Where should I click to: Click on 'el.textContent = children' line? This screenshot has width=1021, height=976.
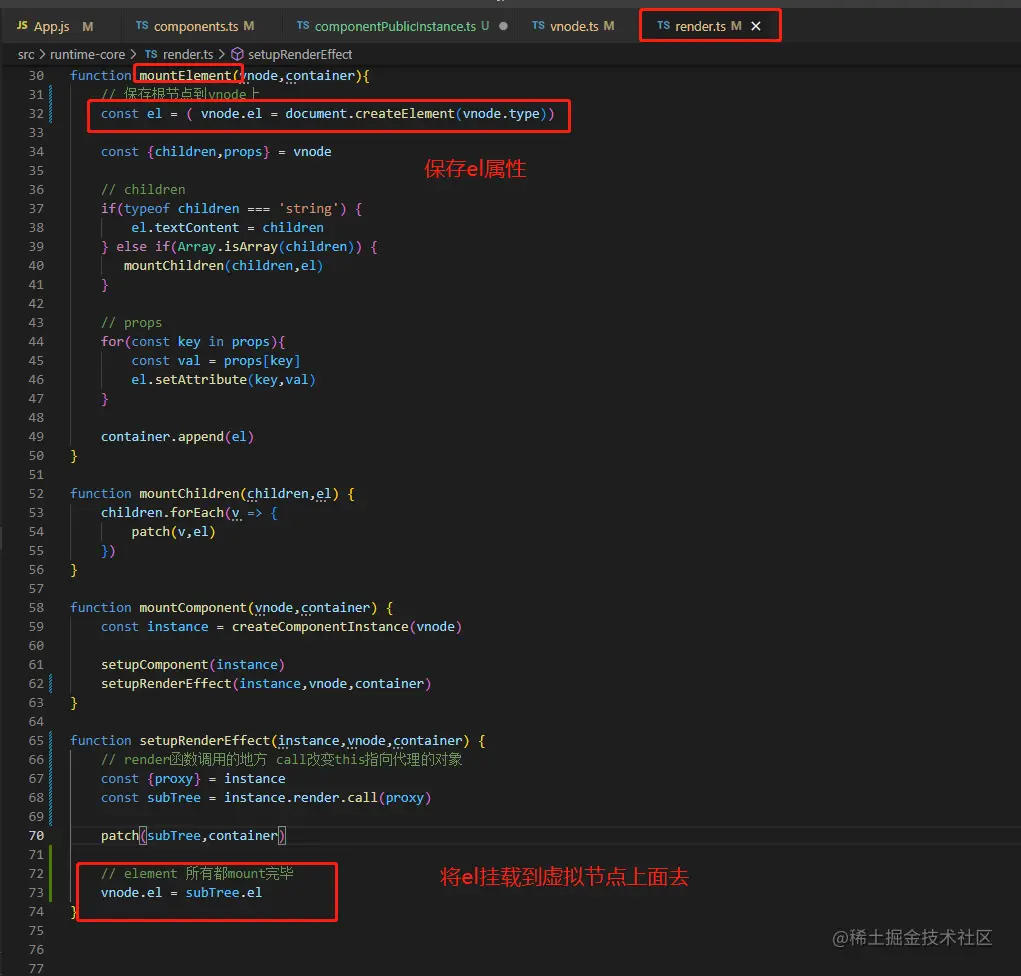227,227
